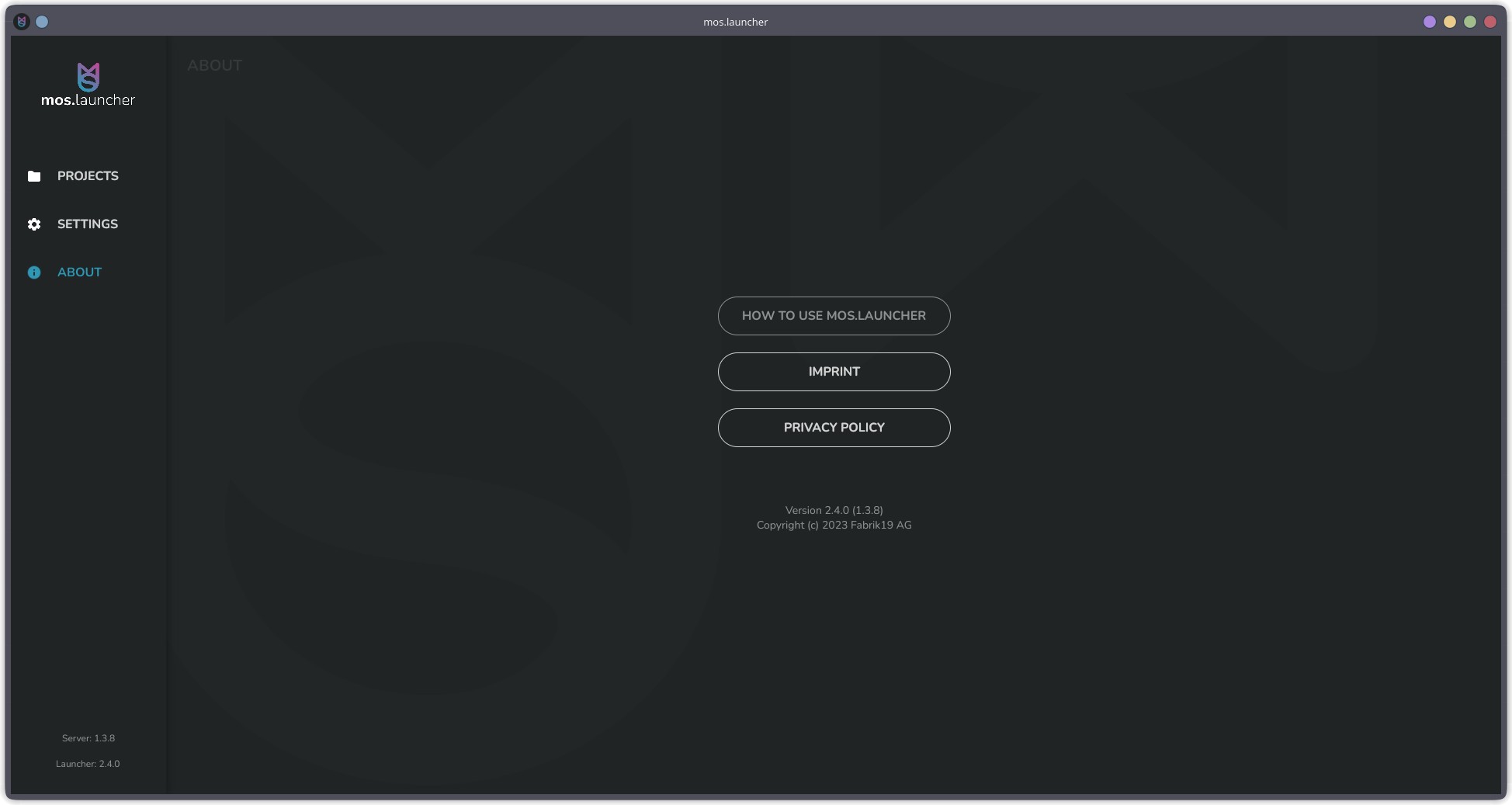
Task: Select ABOUT in the sidebar
Action: pos(79,272)
